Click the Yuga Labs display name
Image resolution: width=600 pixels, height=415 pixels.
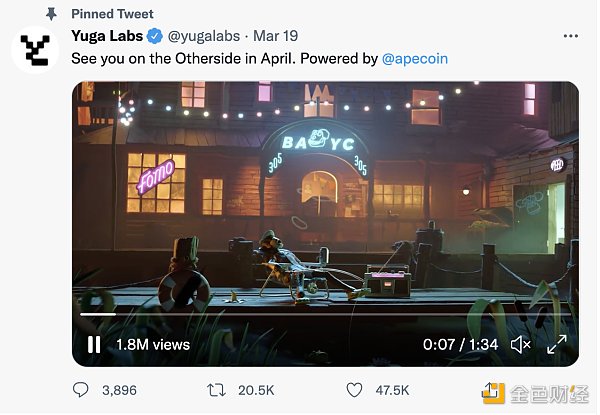tap(107, 36)
